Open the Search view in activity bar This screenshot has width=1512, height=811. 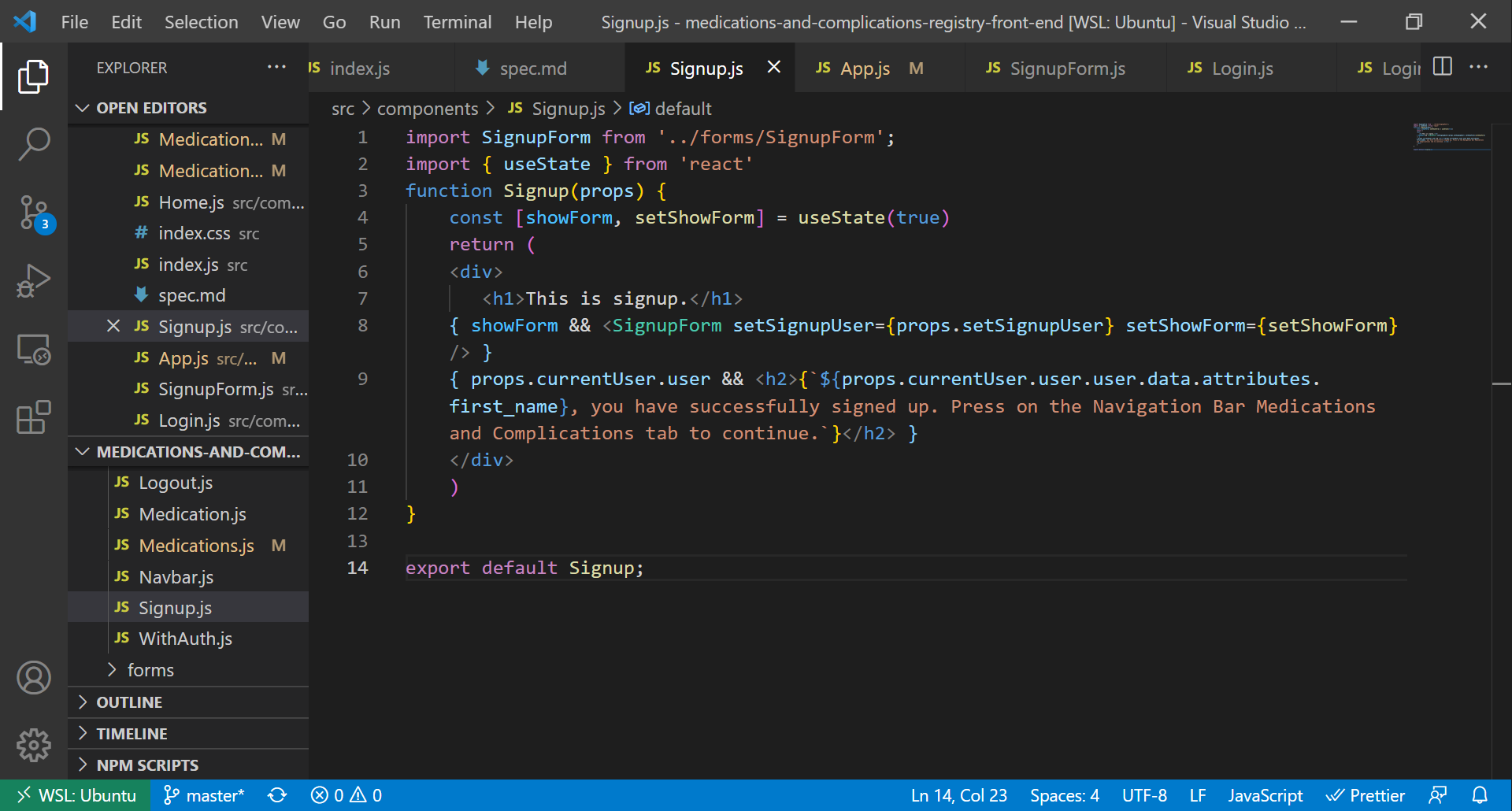34,144
